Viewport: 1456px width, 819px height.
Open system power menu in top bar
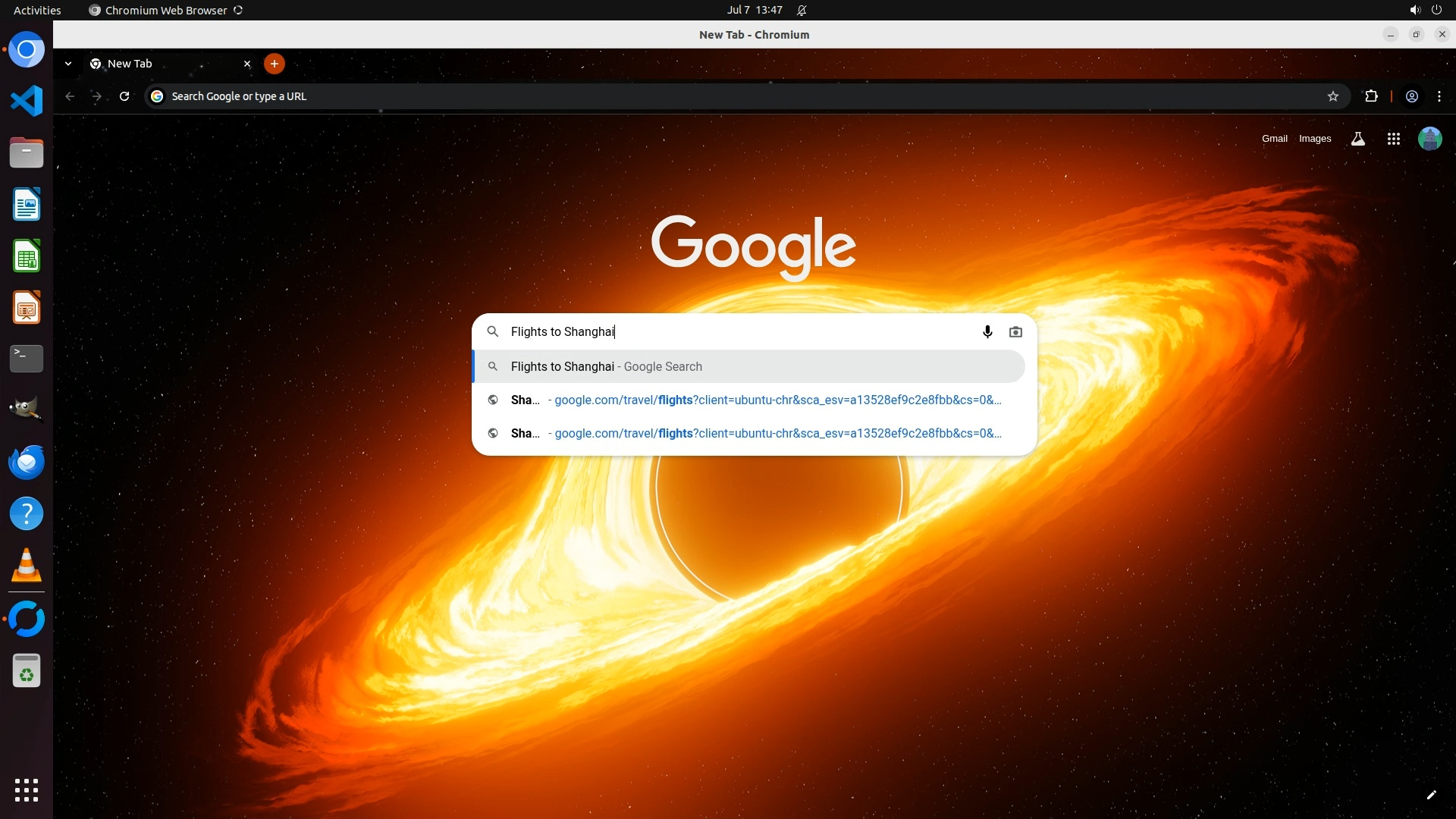point(1436,10)
